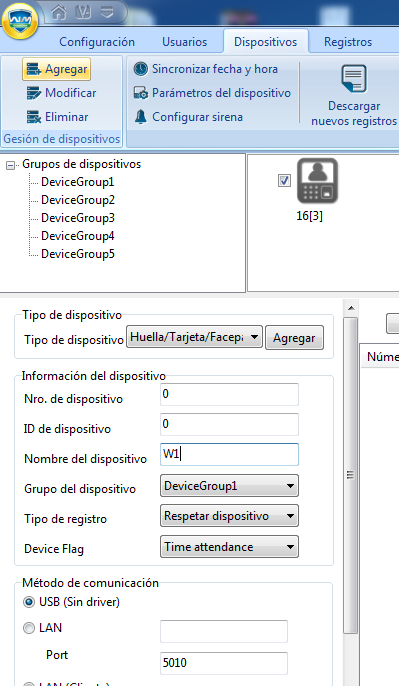This screenshot has width=399, height=686.
Task: Select DeviceGroup1 in the tree
Action: (77, 182)
